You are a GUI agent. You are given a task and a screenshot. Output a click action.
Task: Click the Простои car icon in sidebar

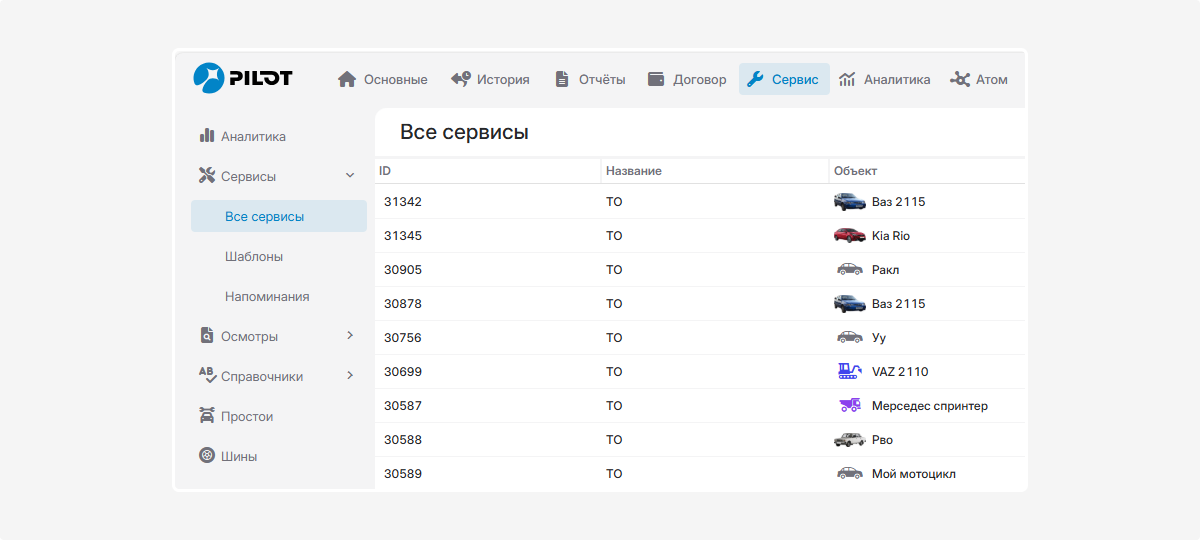point(207,416)
